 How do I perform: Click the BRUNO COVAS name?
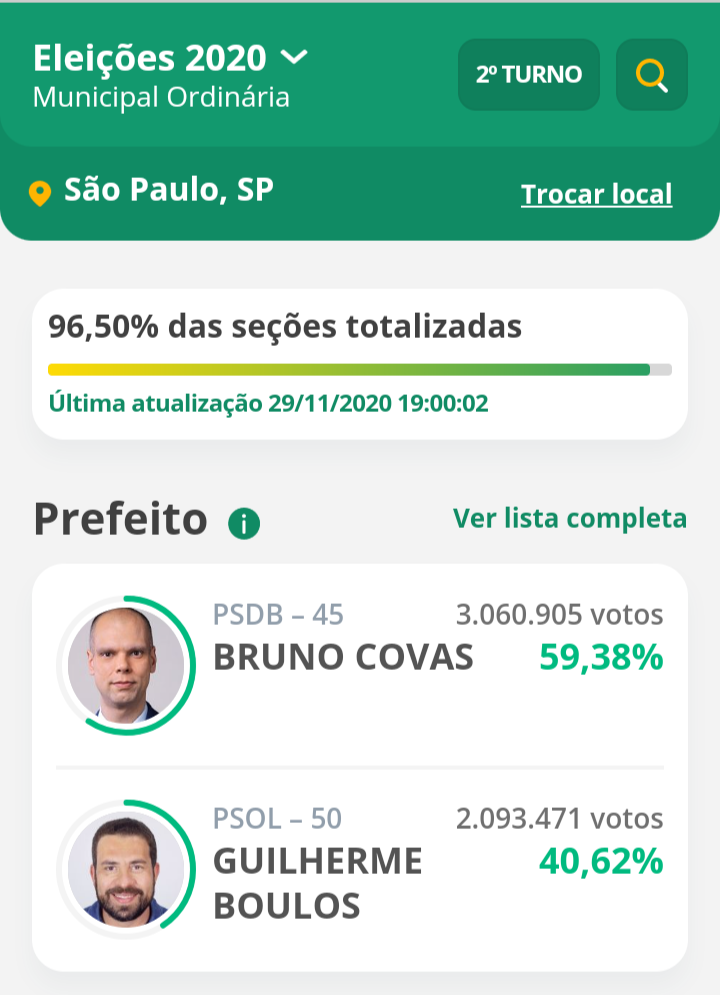tap(343, 658)
